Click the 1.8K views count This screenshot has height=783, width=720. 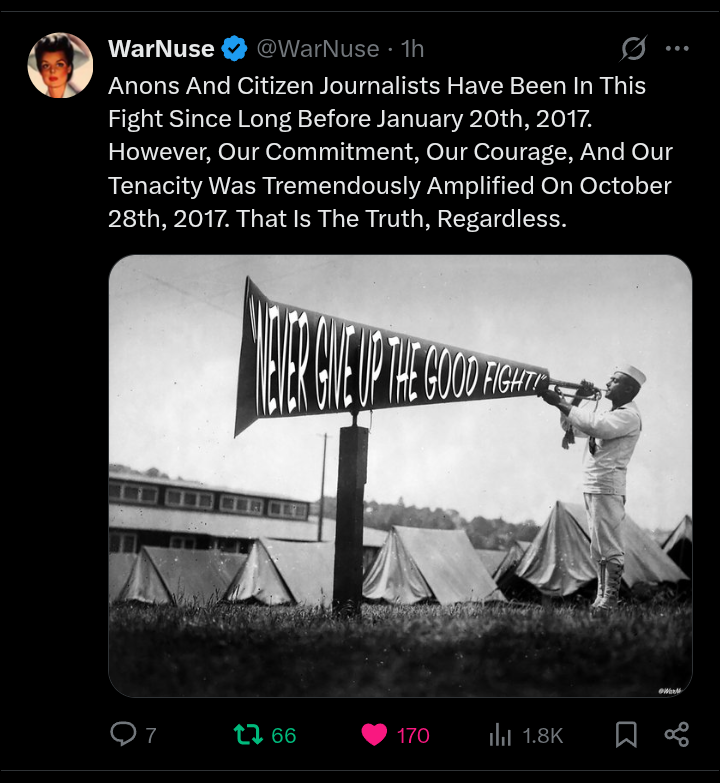click(543, 736)
